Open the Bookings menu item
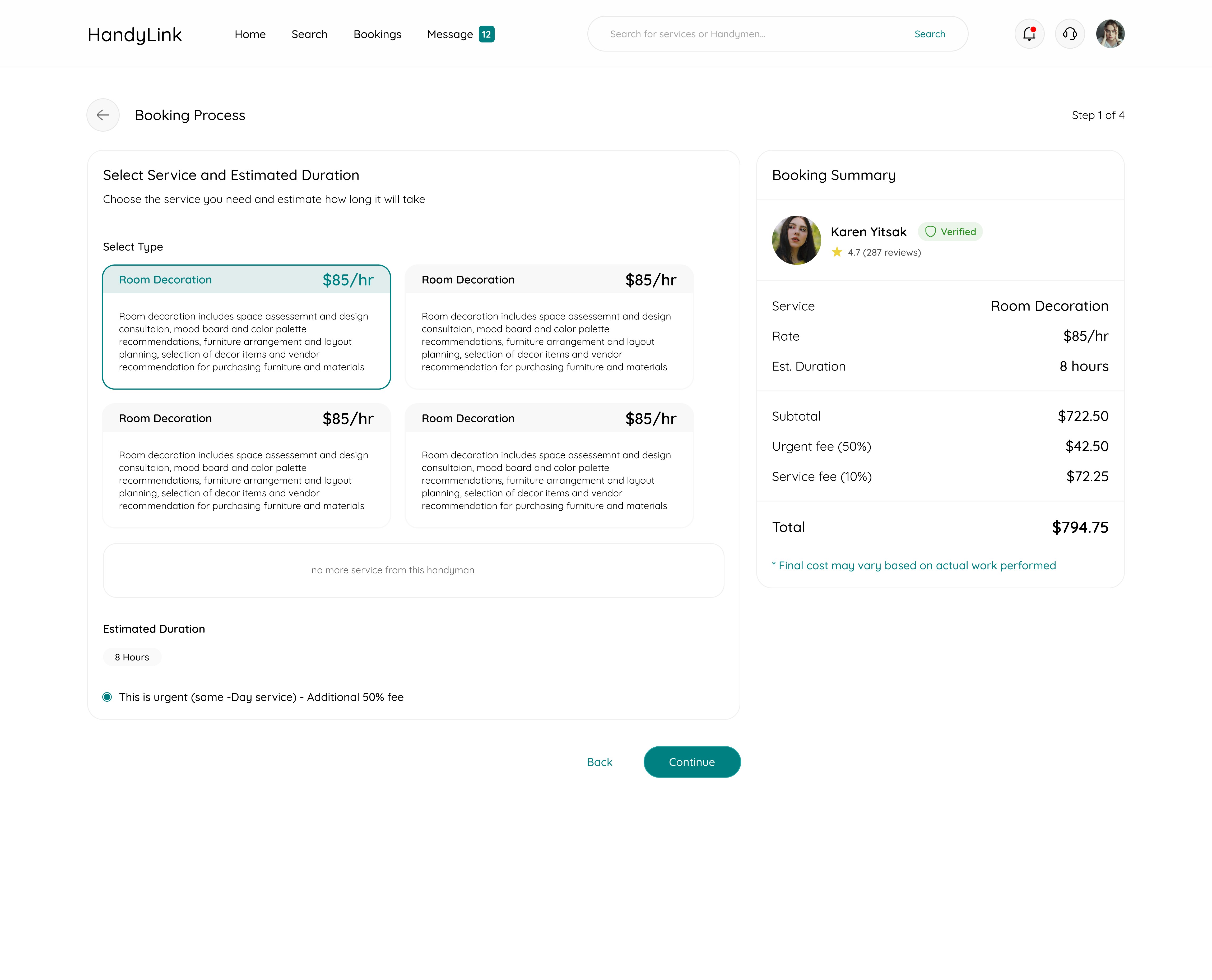This screenshot has height=980, width=1212. point(377,34)
